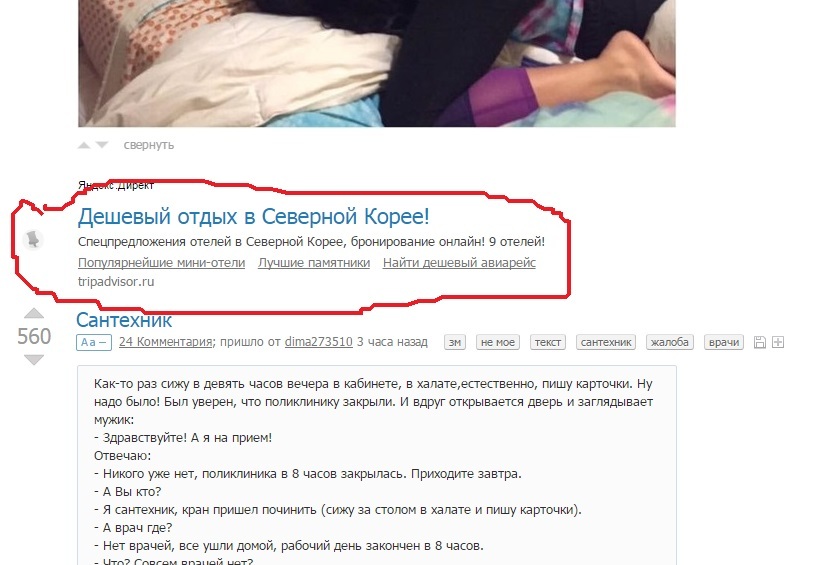Save the post with the floppy icon
This screenshot has width=833, height=565.
(x=760, y=342)
